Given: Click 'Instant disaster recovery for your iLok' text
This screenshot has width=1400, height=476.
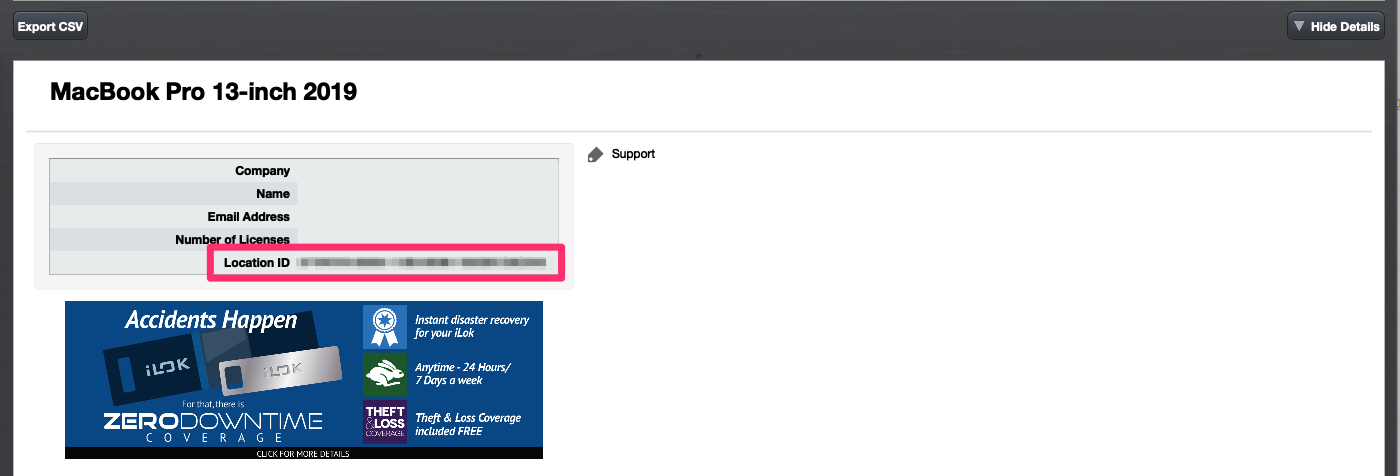Looking at the screenshot, I should click(x=472, y=326).
